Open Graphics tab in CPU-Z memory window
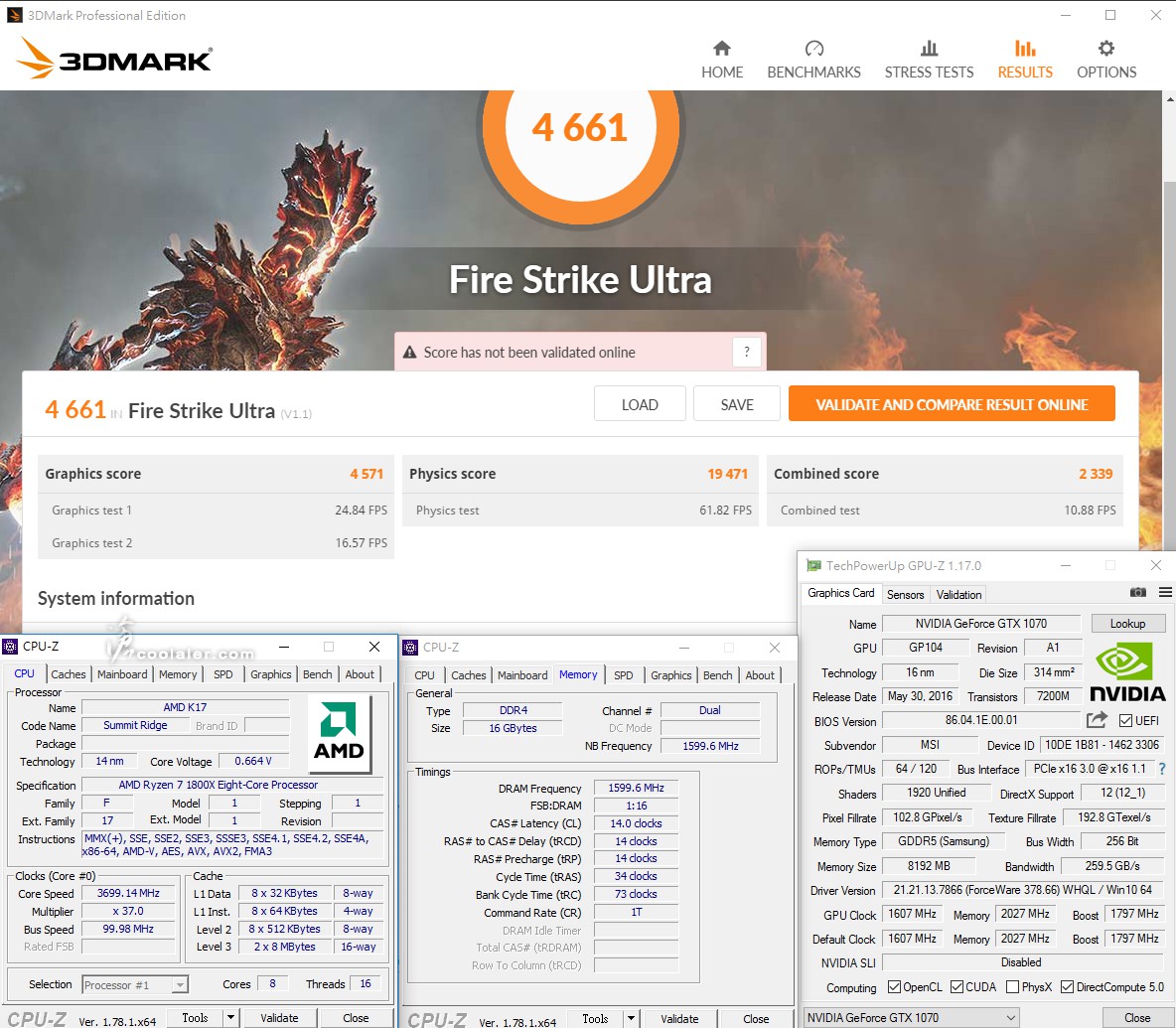Screen dimensions: 1176x1028 [671, 674]
